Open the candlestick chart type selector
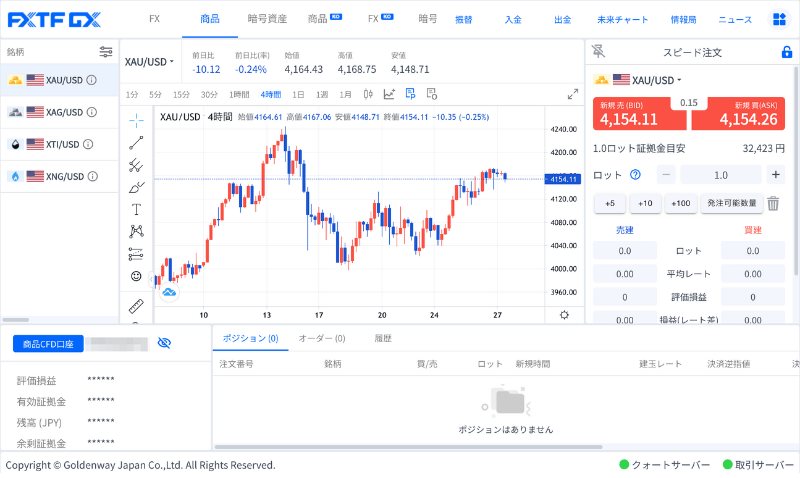Viewport: 800px width, 478px height. coord(368,94)
